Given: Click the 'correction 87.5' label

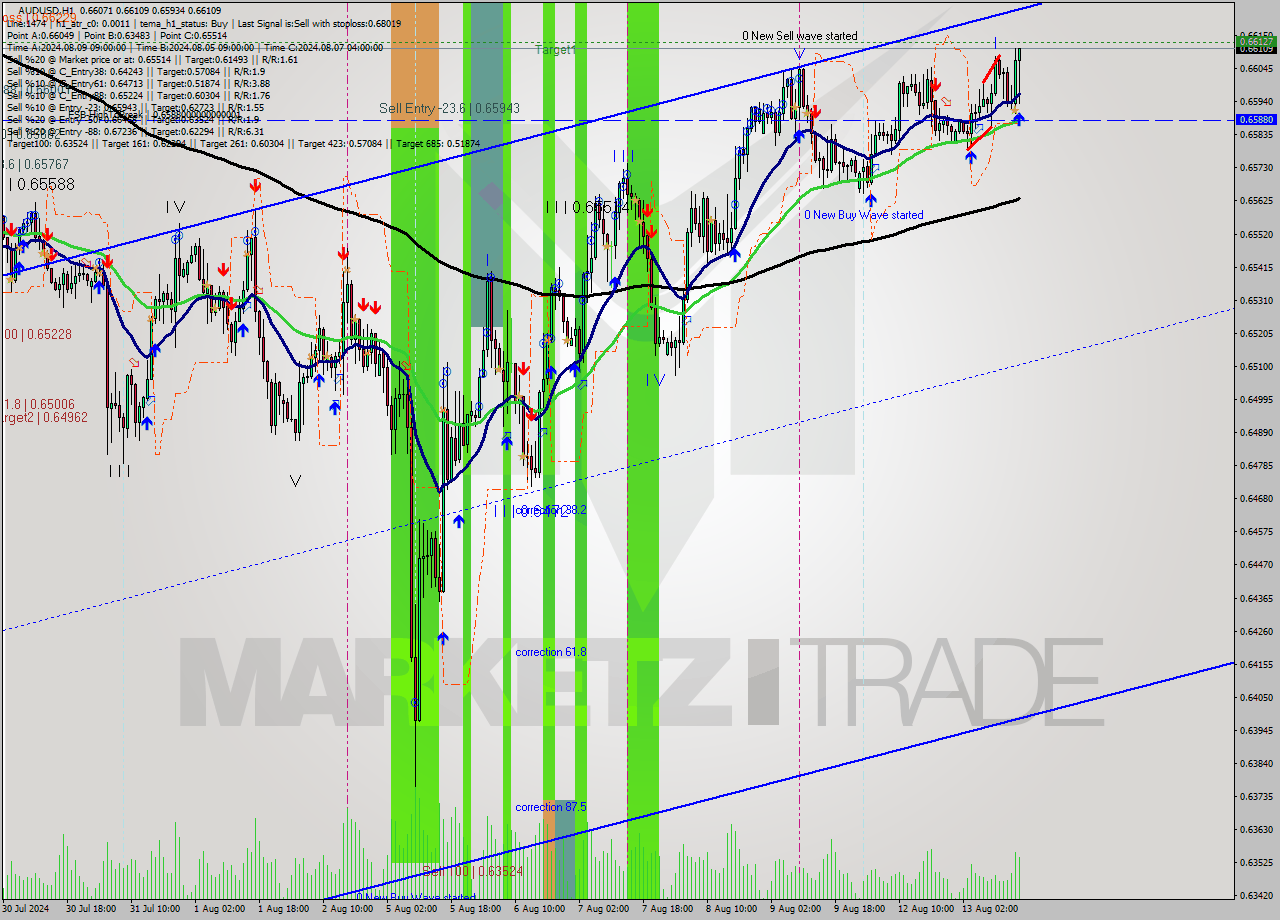Looking at the screenshot, I should pos(551,807).
